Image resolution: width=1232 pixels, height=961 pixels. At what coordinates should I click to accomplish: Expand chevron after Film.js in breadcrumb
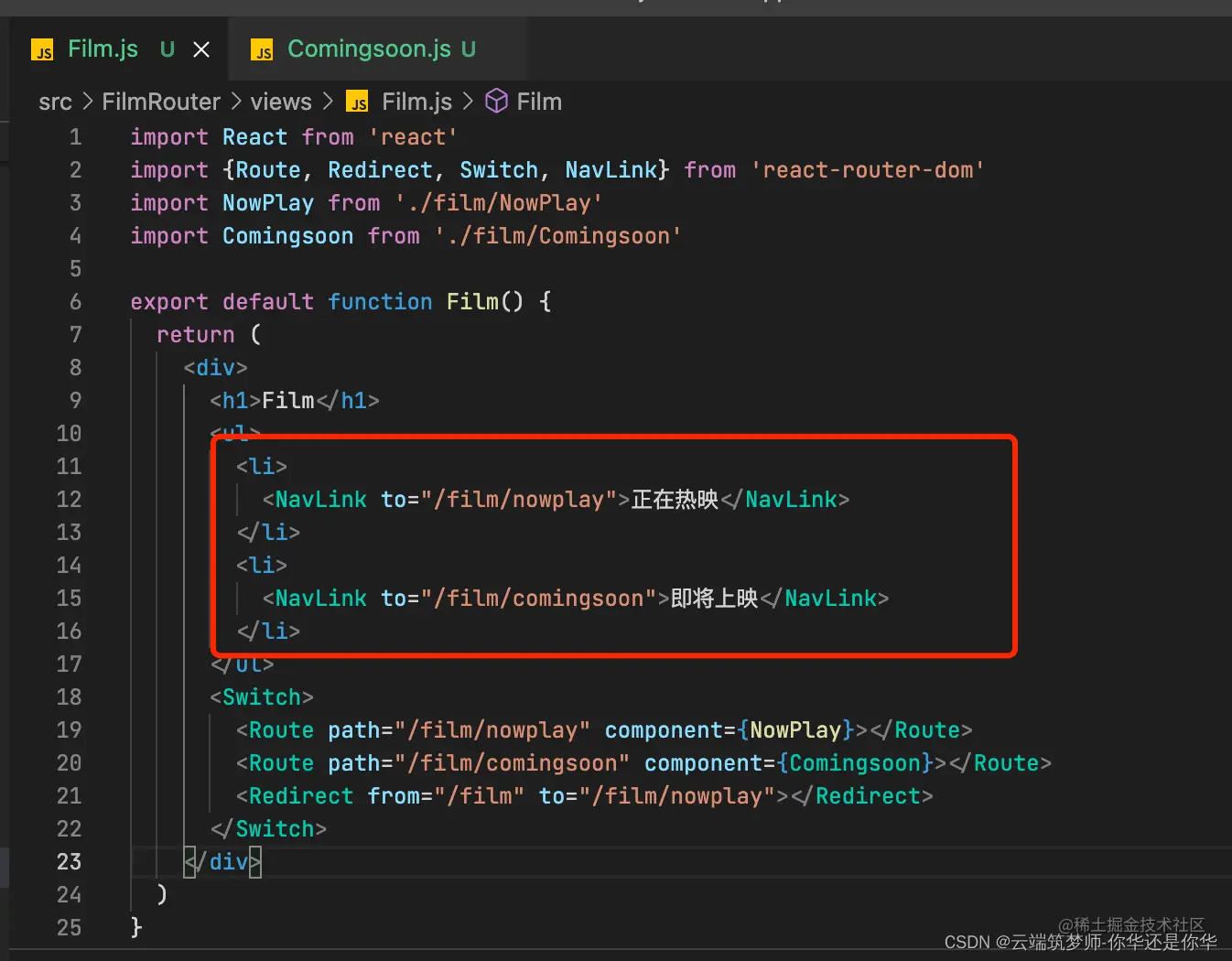(468, 102)
